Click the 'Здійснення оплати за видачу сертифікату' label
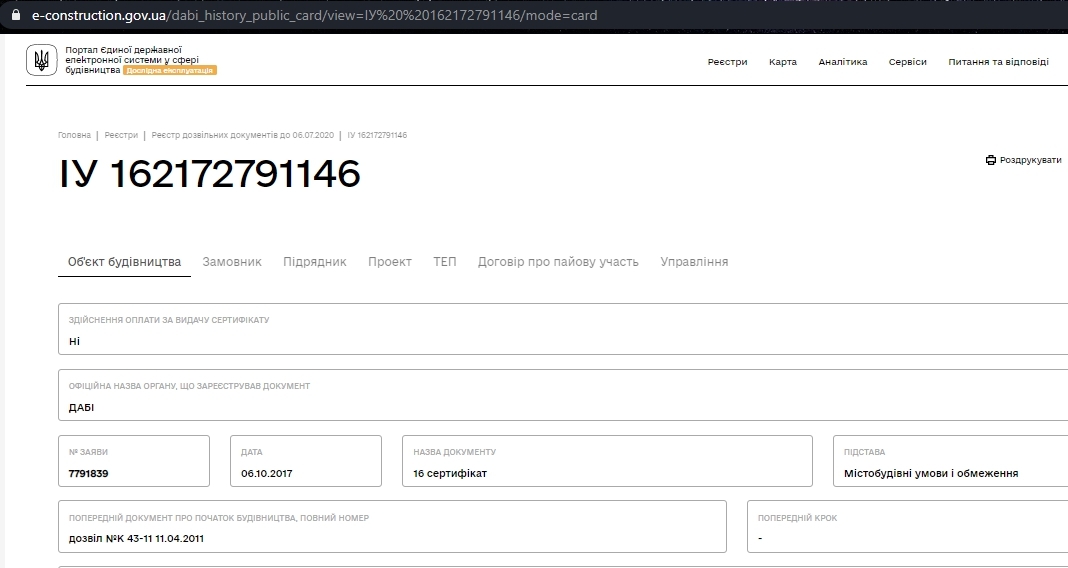The height and width of the screenshot is (568, 1068). coord(169,320)
